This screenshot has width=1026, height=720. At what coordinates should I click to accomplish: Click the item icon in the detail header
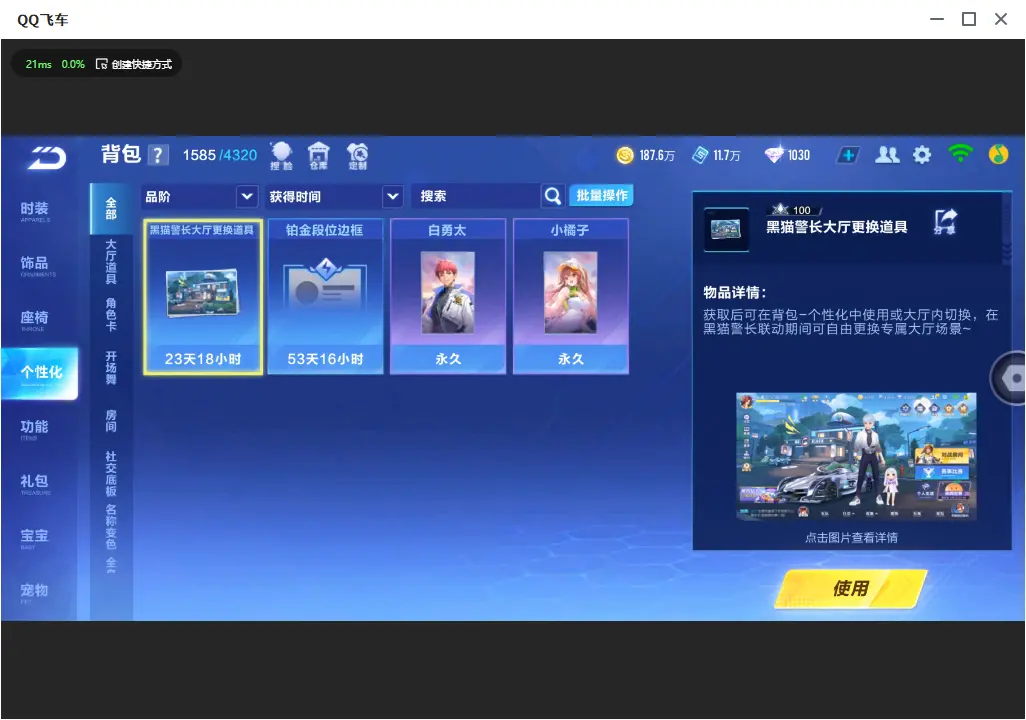[x=726, y=229]
